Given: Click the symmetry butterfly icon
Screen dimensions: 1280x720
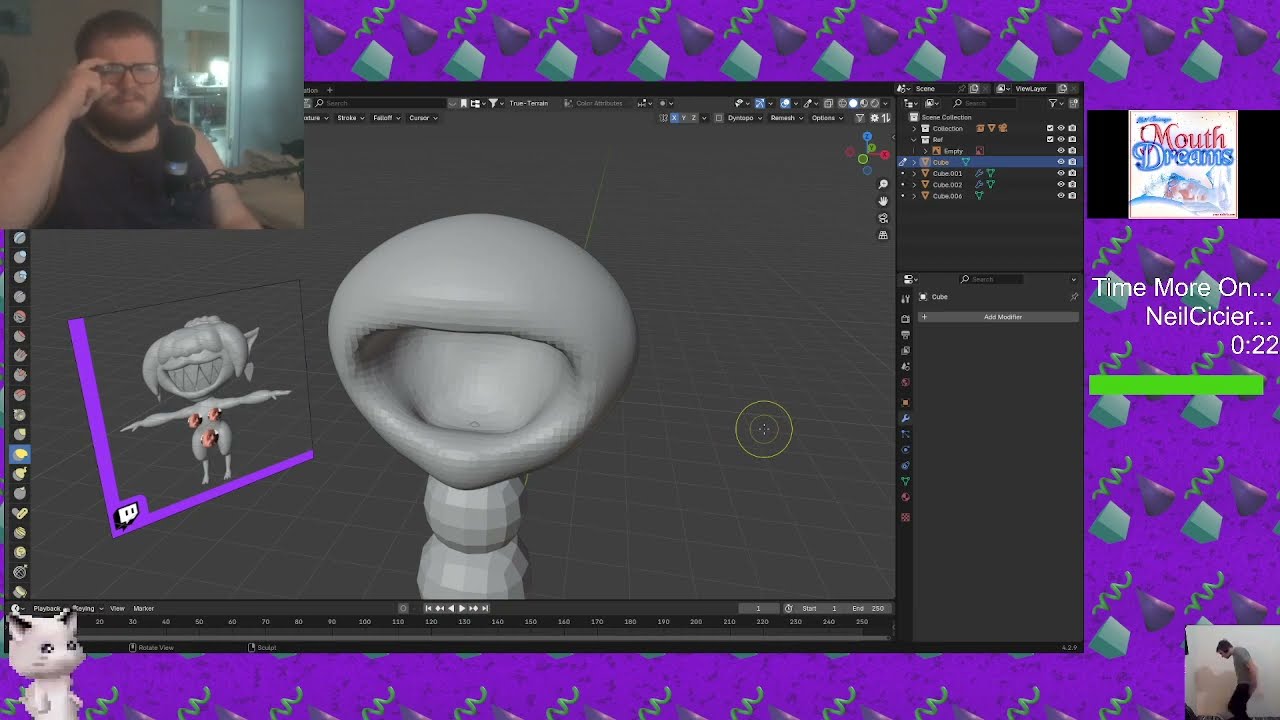Looking at the screenshot, I should pyautogui.click(x=663, y=118).
